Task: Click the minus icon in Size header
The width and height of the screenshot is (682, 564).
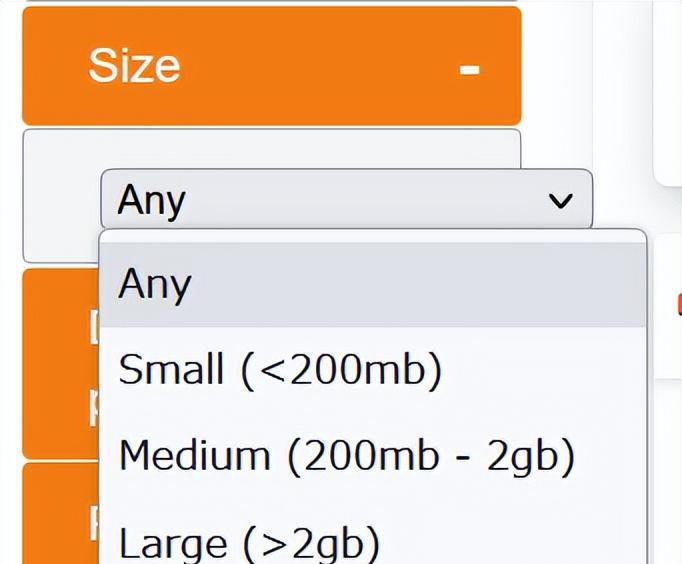Action: (470, 70)
